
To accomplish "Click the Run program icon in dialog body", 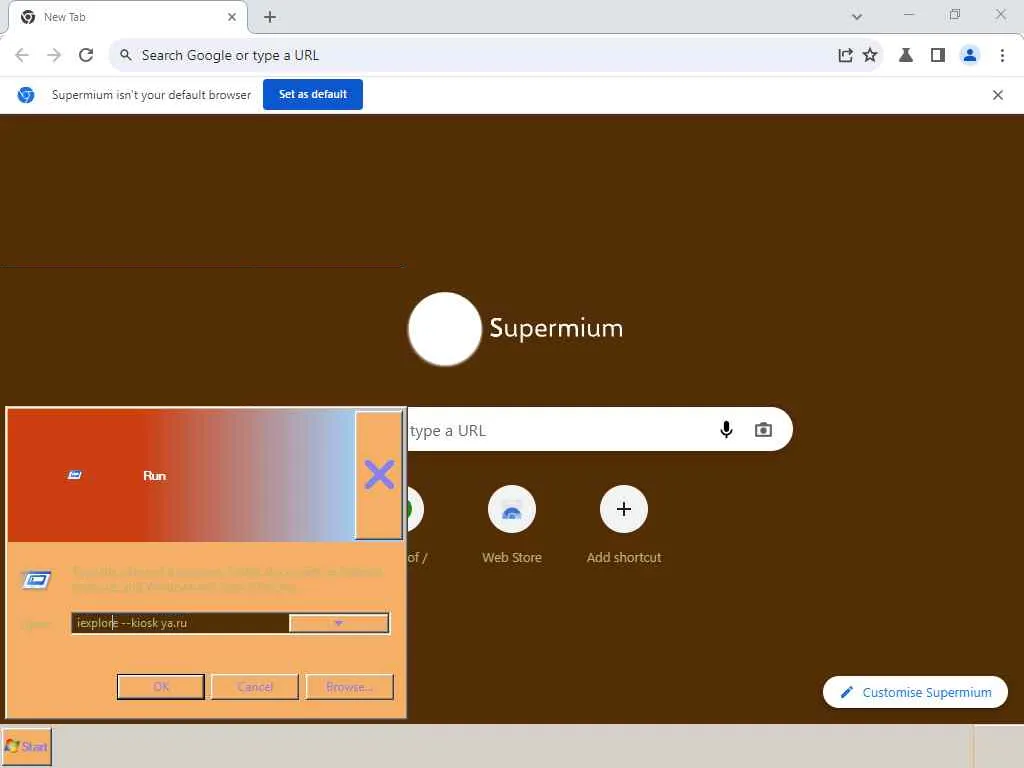I will coord(36,580).
